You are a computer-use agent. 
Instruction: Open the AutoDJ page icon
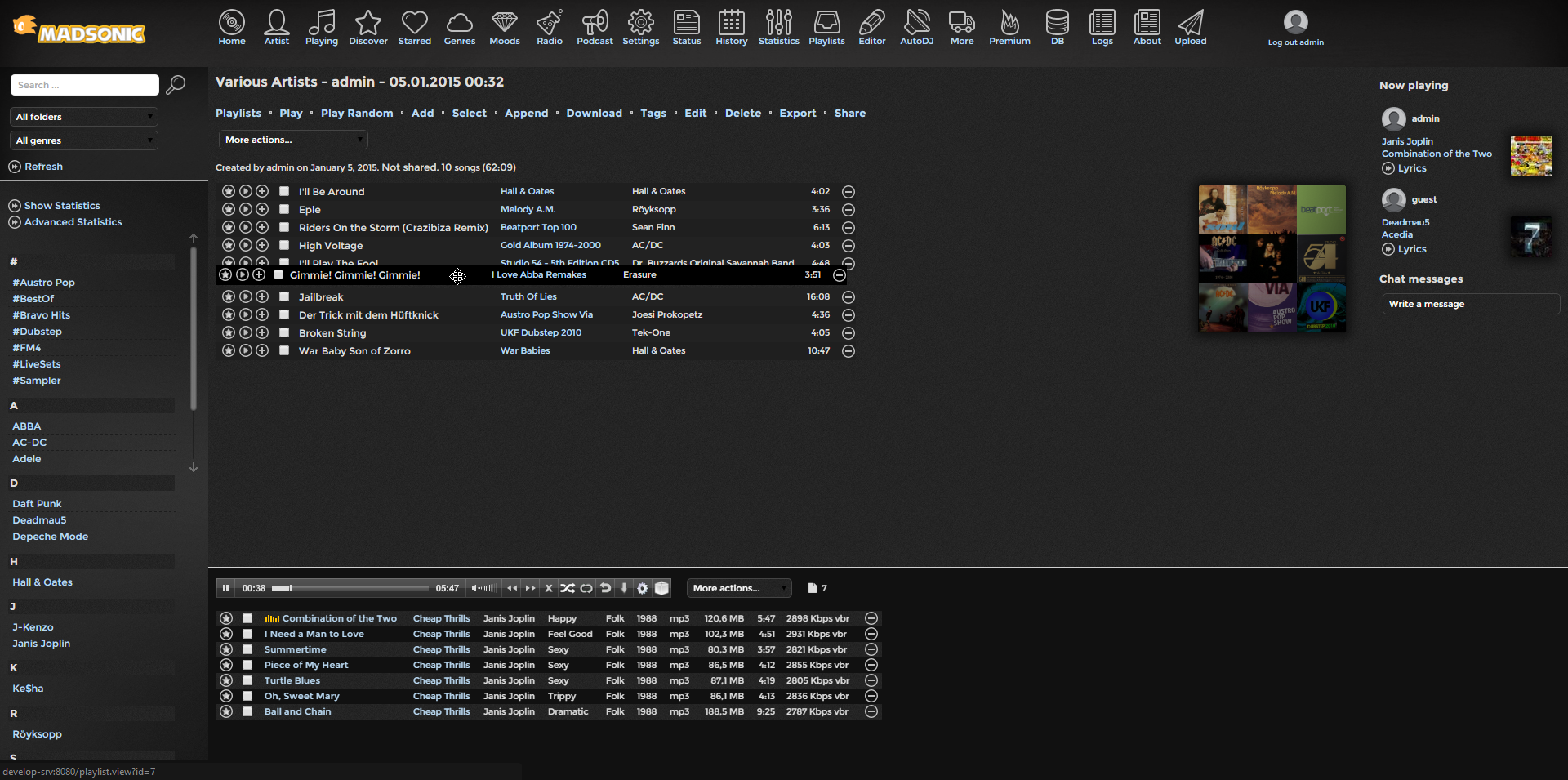point(916,28)
